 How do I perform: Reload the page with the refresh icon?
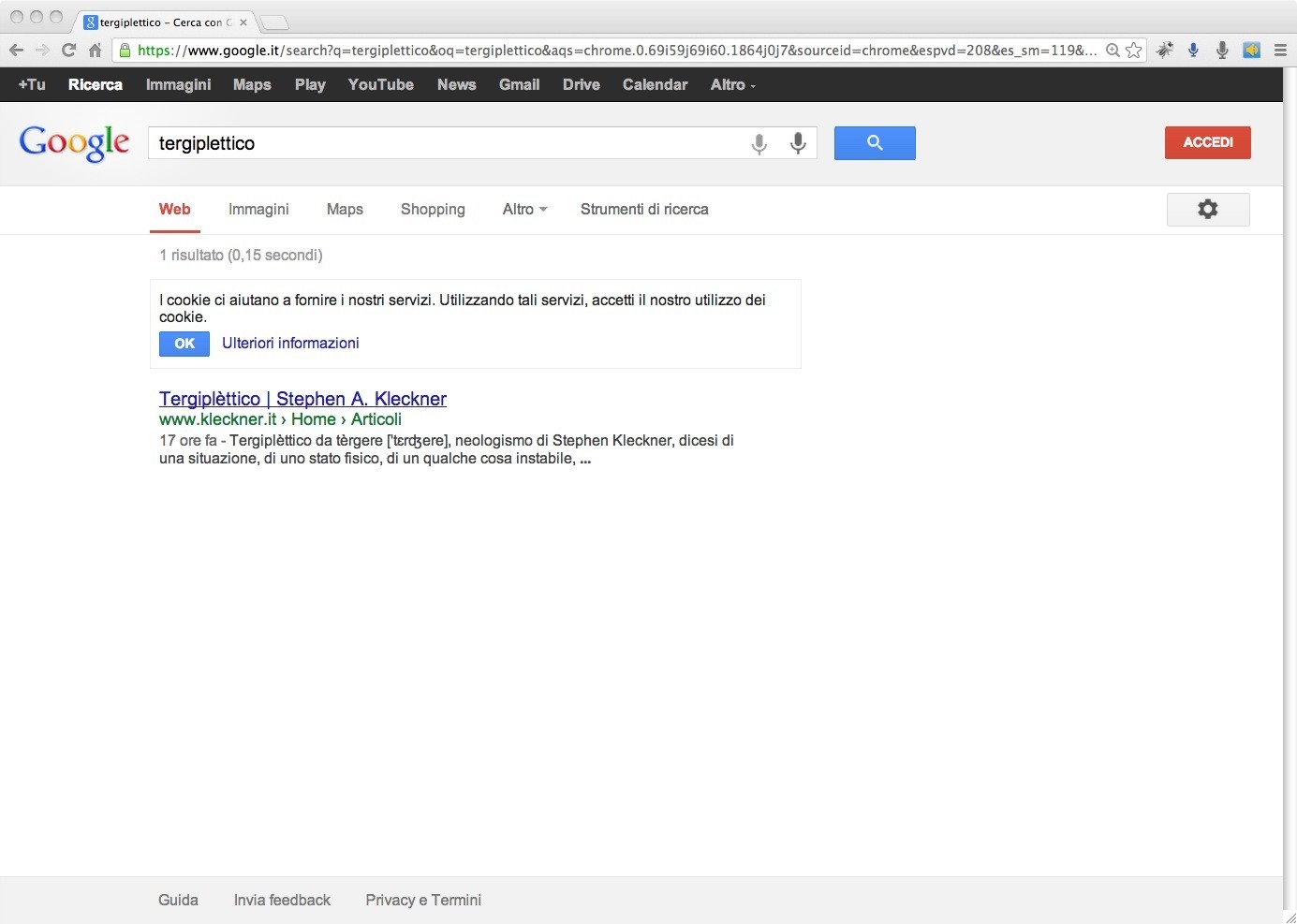pos(68,51)
